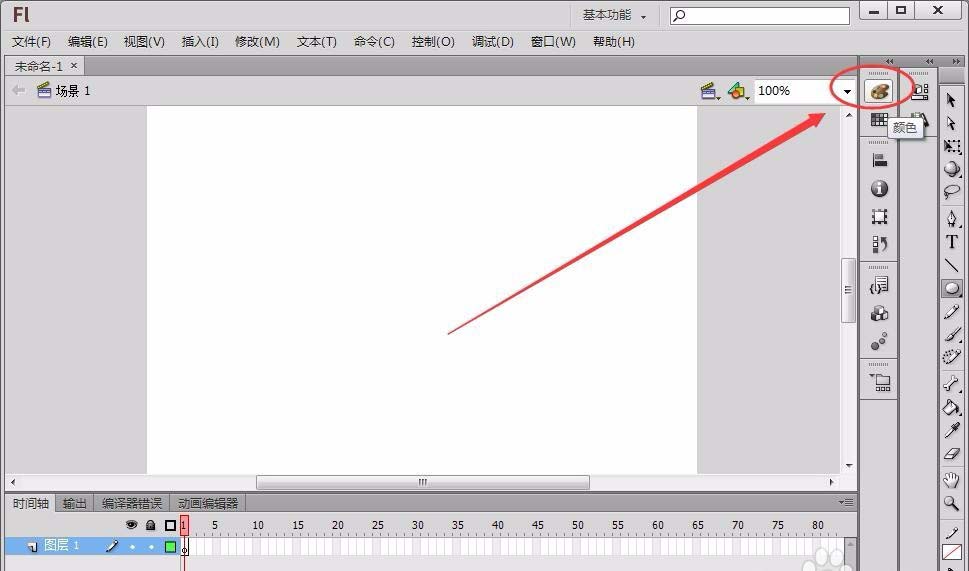Switch to the 动画编辑器 tab
This screenshot has height=571, width=969.
[208, 504]
